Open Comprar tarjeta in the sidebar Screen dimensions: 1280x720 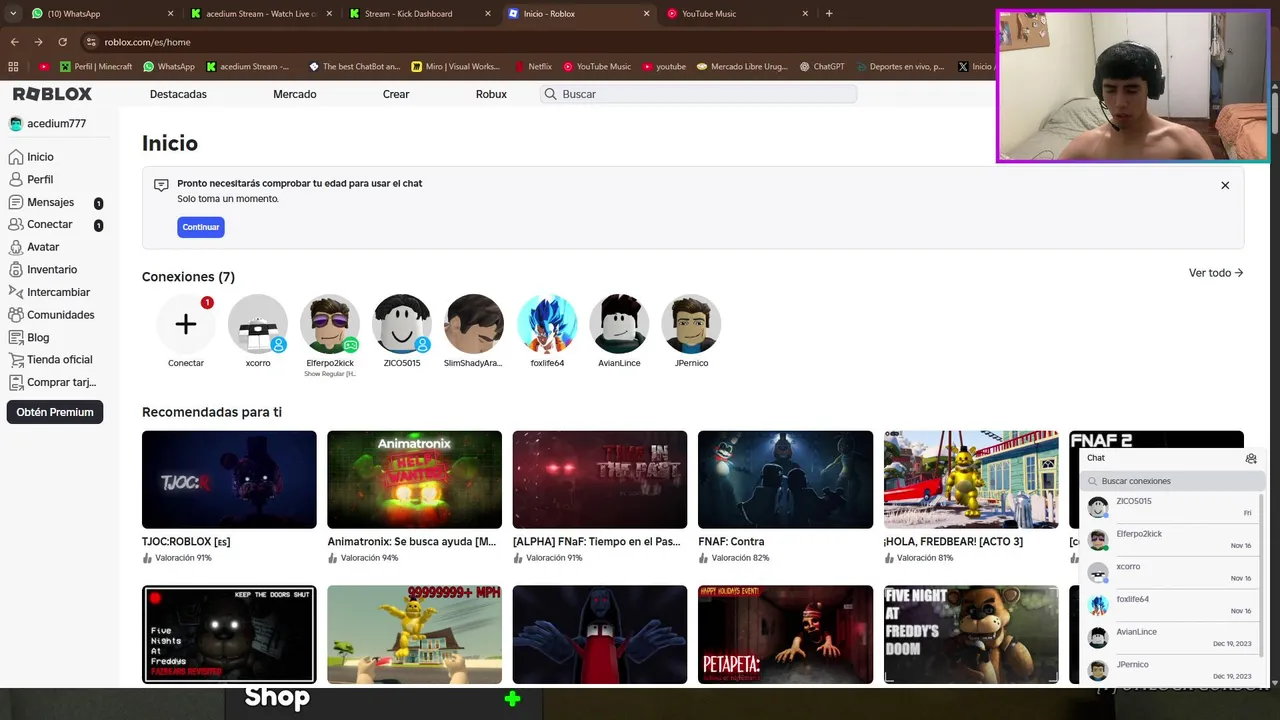[52, 383]
